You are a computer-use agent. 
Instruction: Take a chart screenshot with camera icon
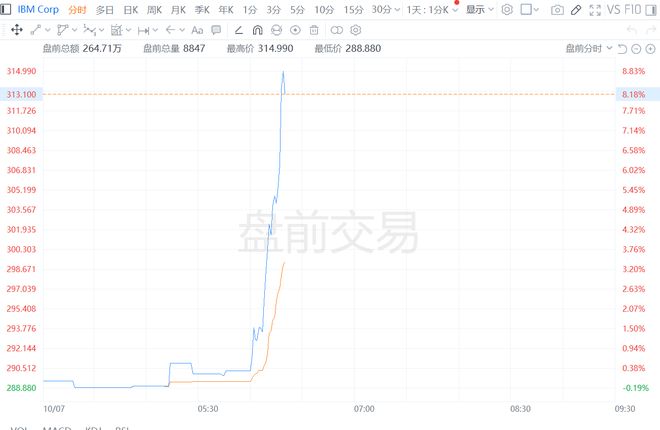coord(557,10)
